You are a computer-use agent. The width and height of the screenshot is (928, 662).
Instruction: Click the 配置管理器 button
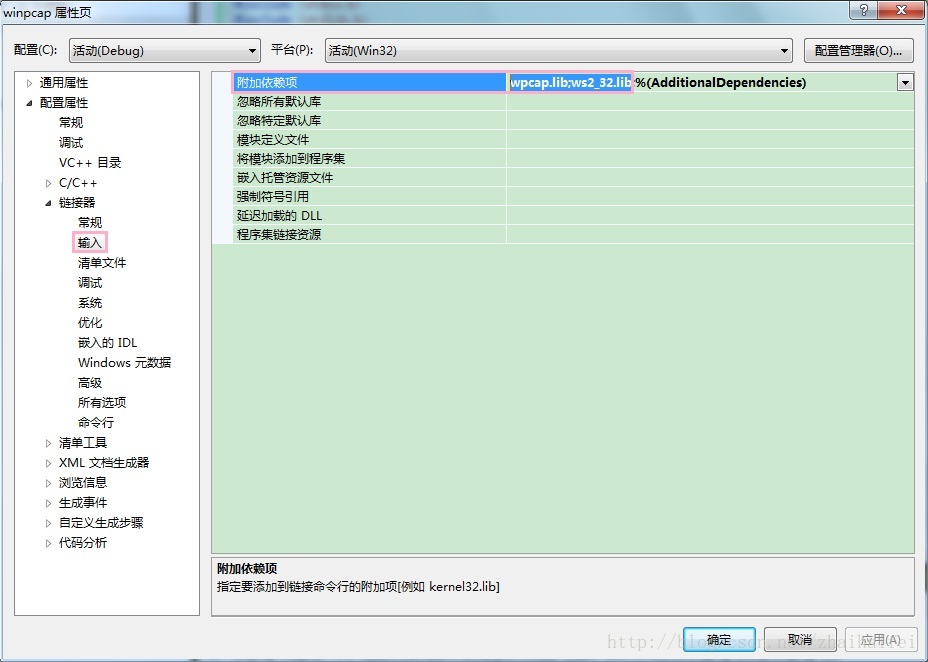pyautogui.click(x=858, y=51)
